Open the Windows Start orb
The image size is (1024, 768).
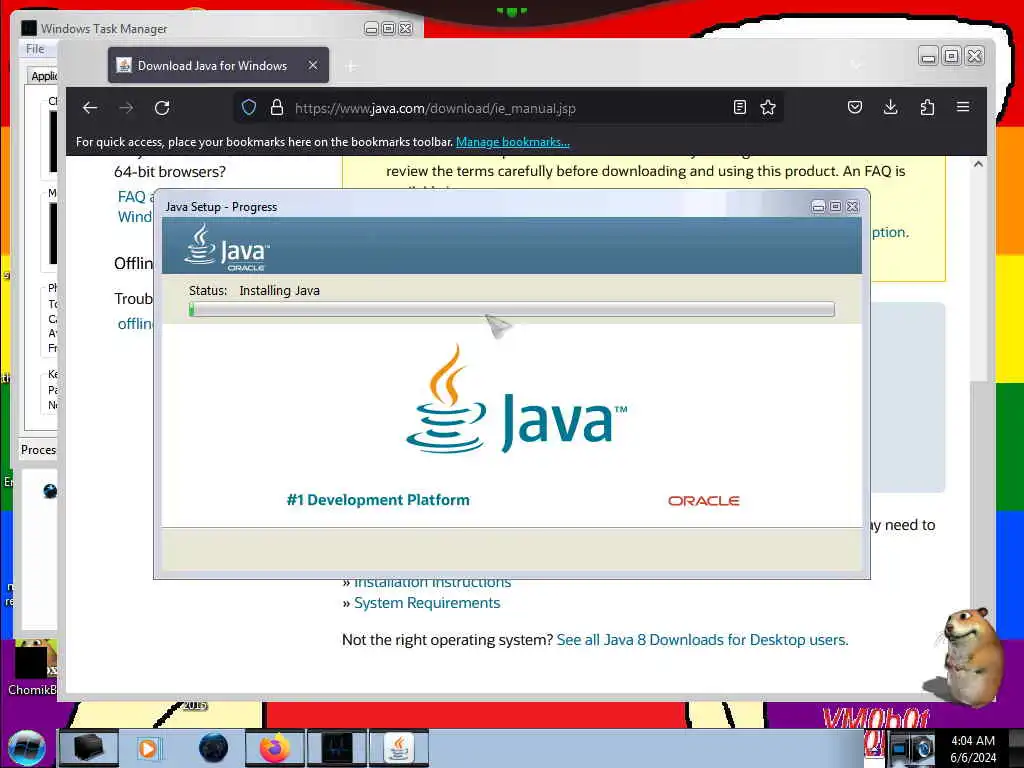point(27,748)
